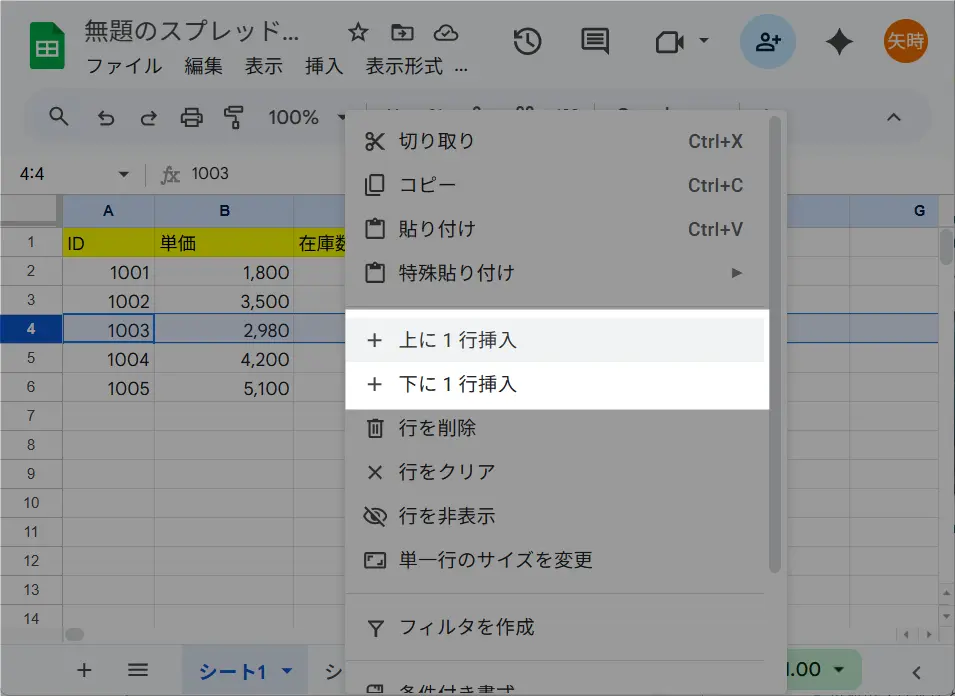Open the comments speech bubble icon
The width and height of the screenshot is (955, 696).
tap(595, 41)
